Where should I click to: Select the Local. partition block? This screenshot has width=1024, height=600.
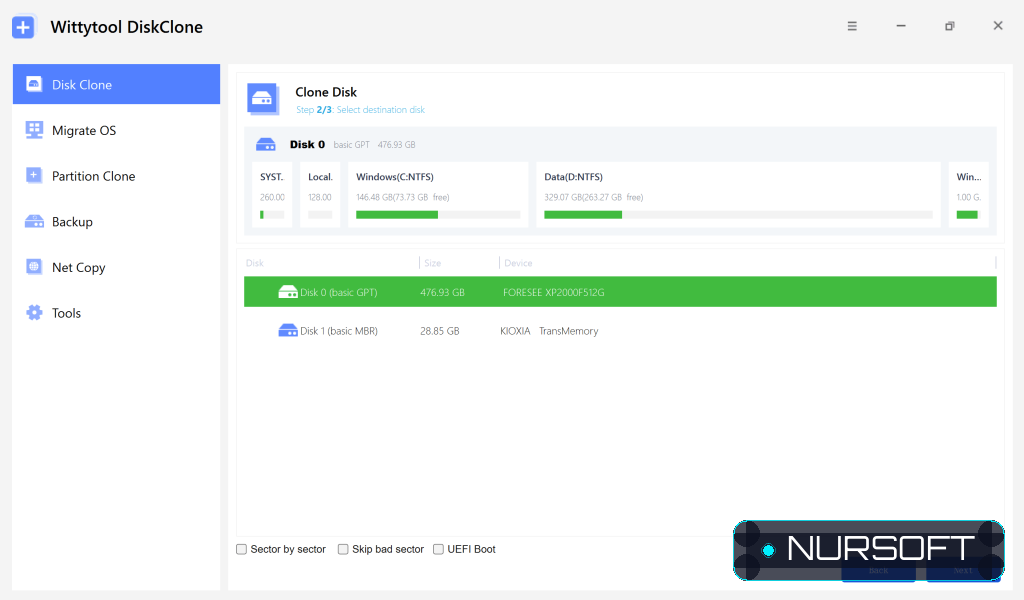pyautogui.click(x=320, y=195)
